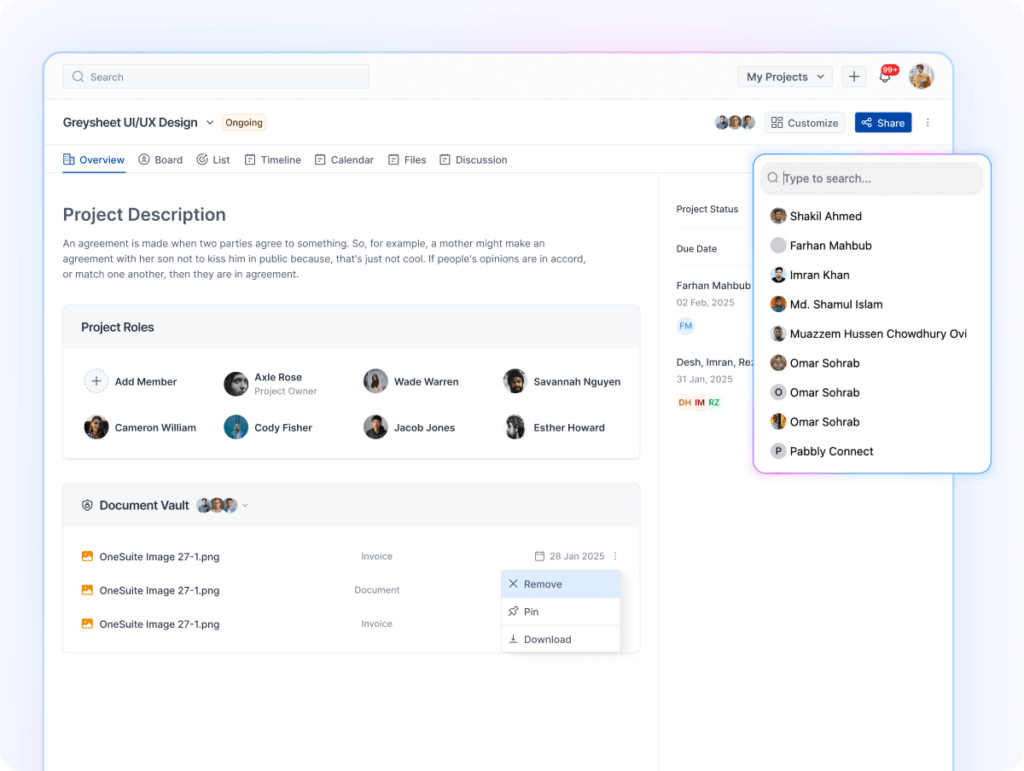Image resolution: width=1024 pixels, height=771 pixels.
Task: Click the plus icon beside My Projects
Action: coord(854,76)
